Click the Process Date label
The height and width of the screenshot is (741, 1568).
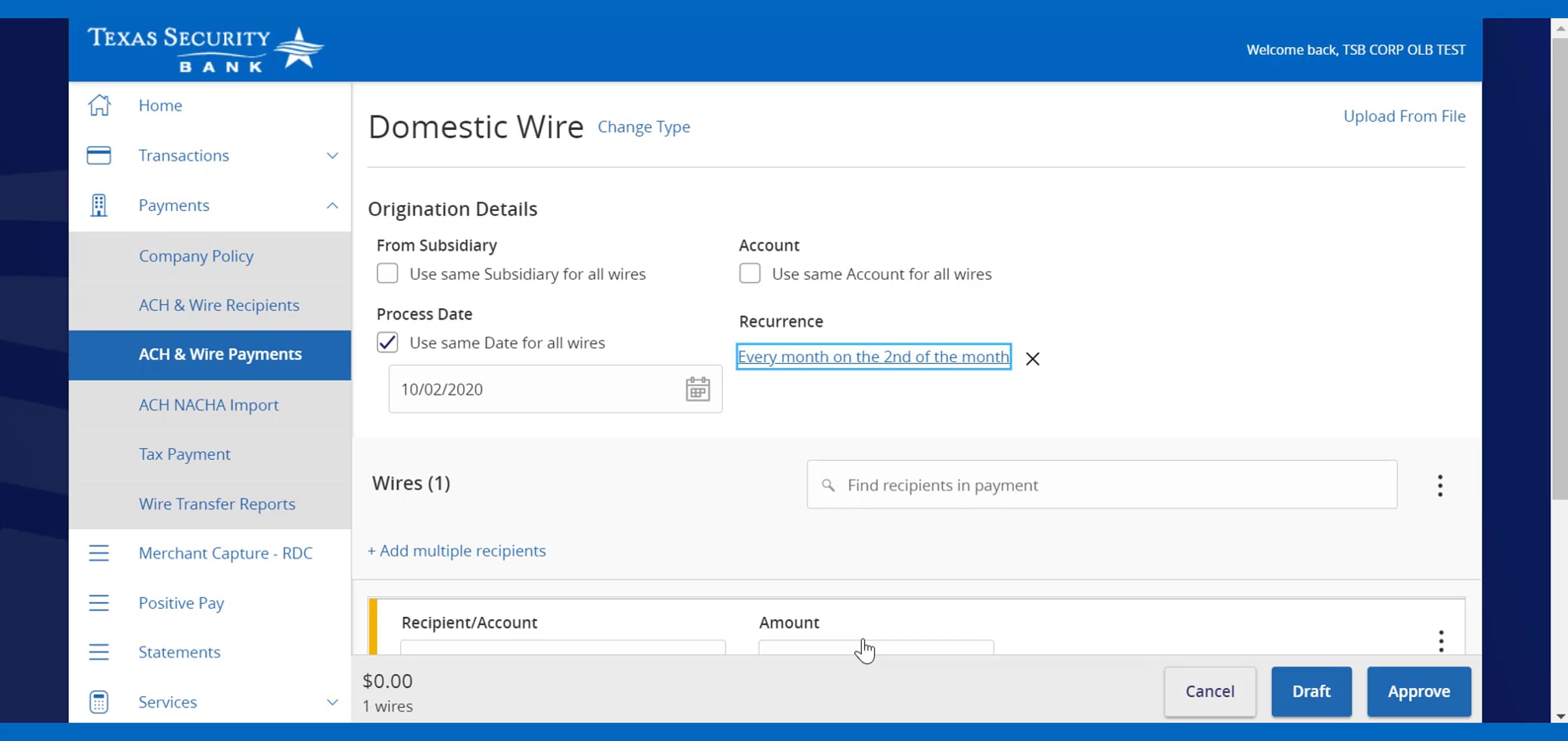tap(424, 314)
